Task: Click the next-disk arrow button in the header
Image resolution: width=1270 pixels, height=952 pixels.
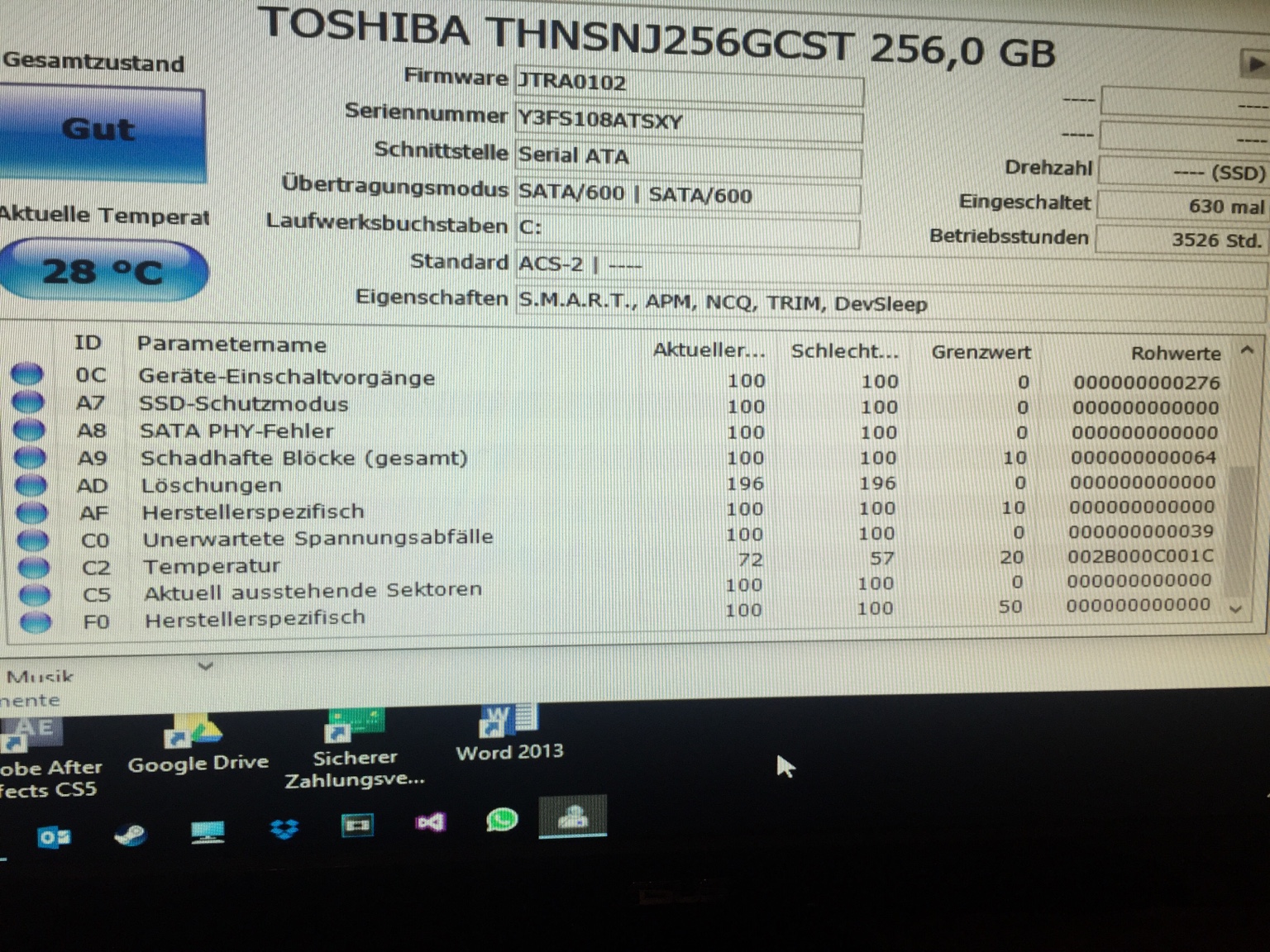Action: (x=1253, y=64)
